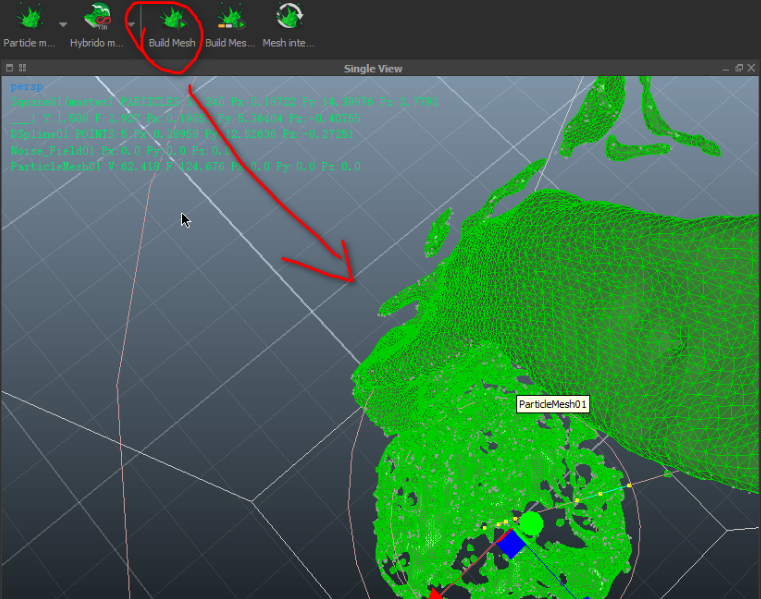
Task: Open the Hybrido mesh dropdown arrow
Action: (131, 24)
